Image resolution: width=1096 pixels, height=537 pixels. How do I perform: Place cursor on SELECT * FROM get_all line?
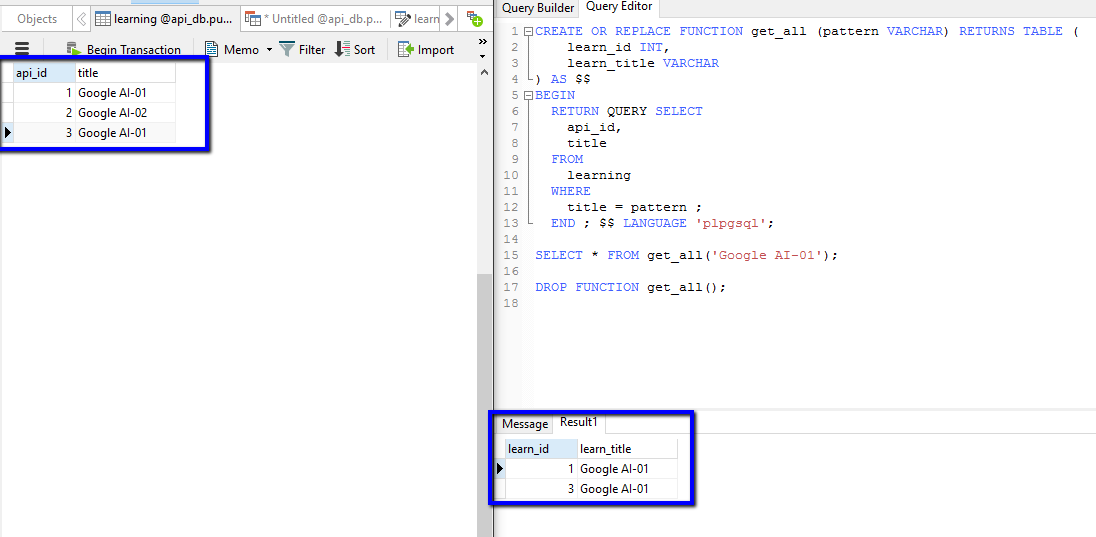[x=686, y=255]
